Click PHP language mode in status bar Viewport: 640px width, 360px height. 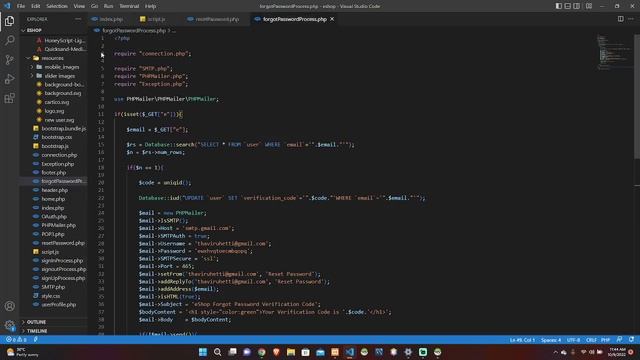[x=606, y=340]
